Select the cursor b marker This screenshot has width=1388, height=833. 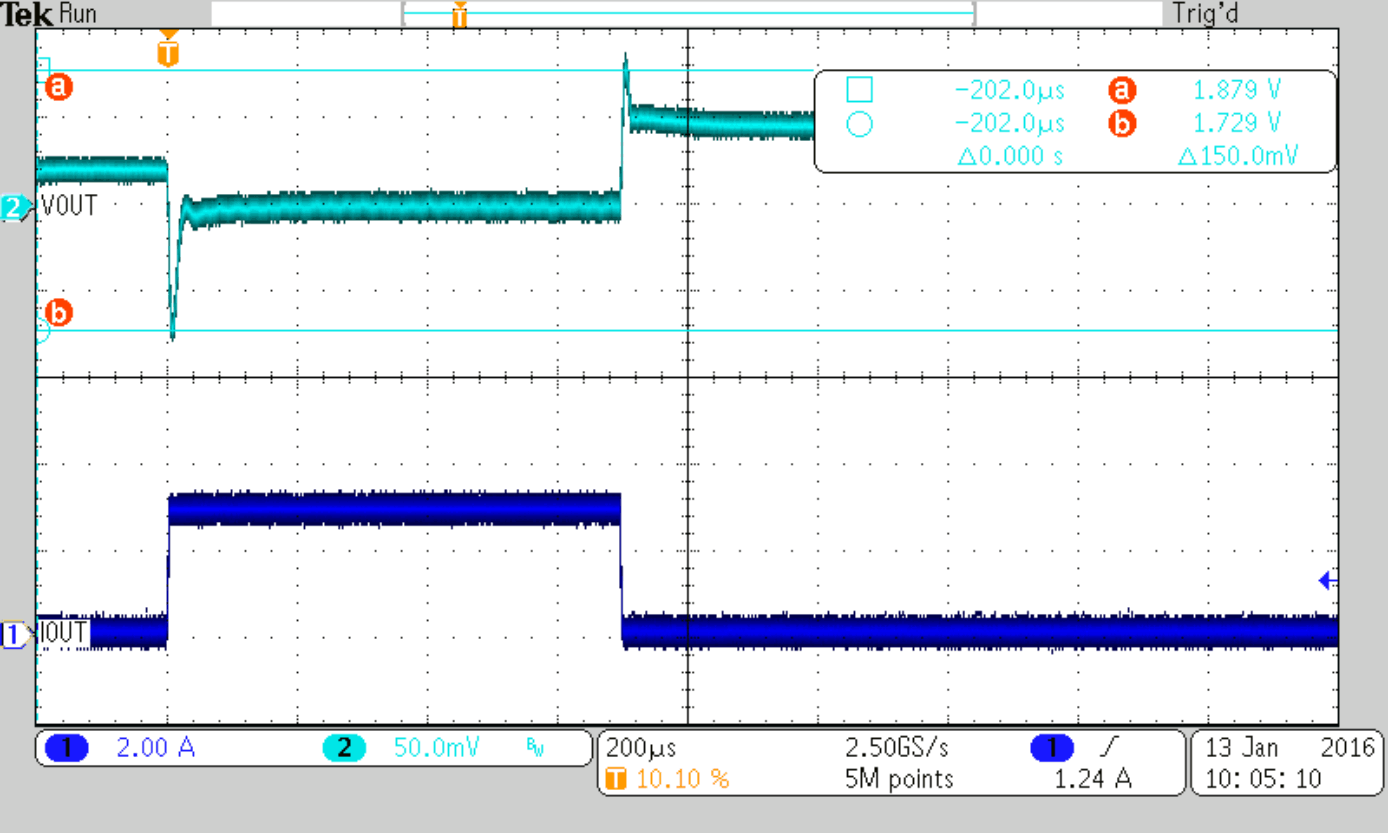pyautogui.click(x=57, y=314)
